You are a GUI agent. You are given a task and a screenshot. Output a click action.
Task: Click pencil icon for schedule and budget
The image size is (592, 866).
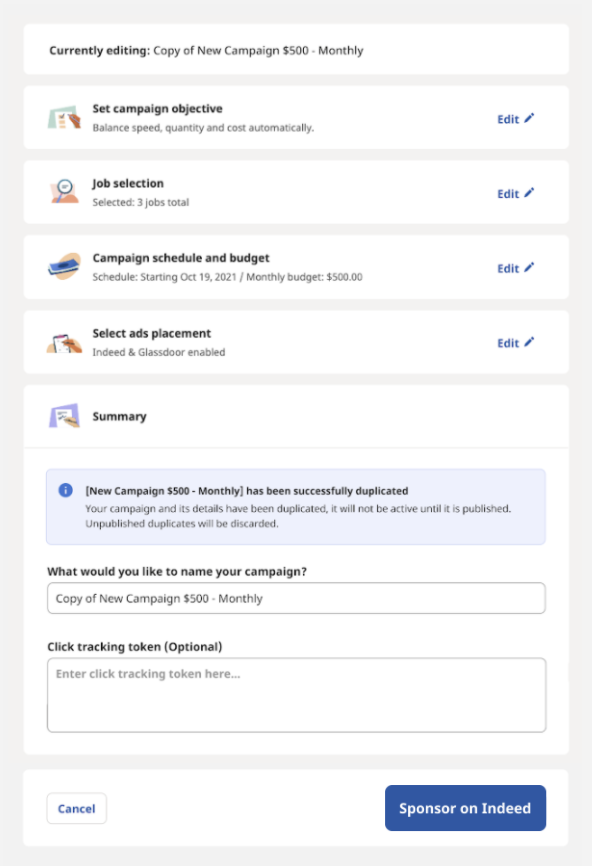tap(529, 267)
